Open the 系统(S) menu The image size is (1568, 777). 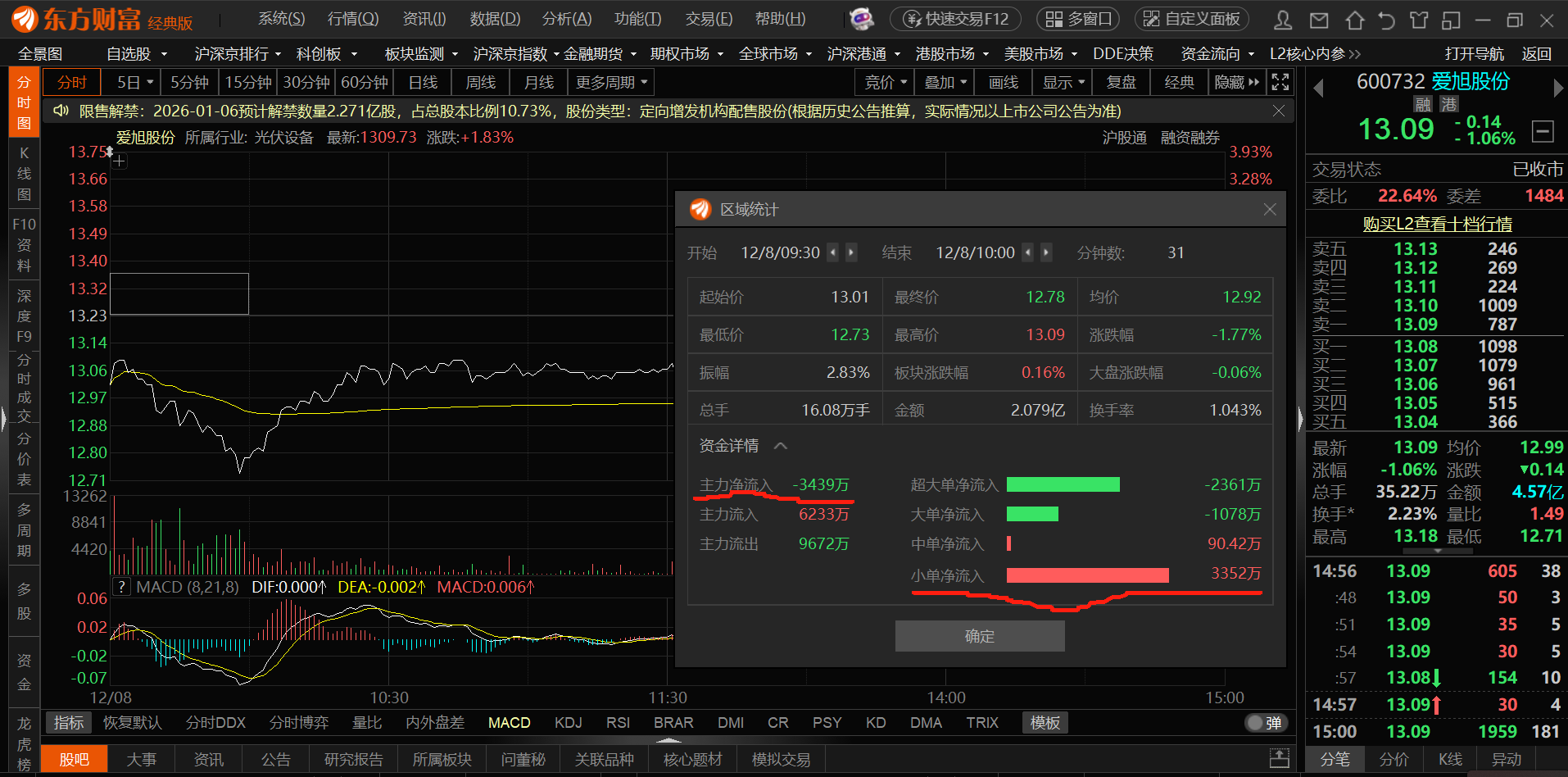coord(281,19)
